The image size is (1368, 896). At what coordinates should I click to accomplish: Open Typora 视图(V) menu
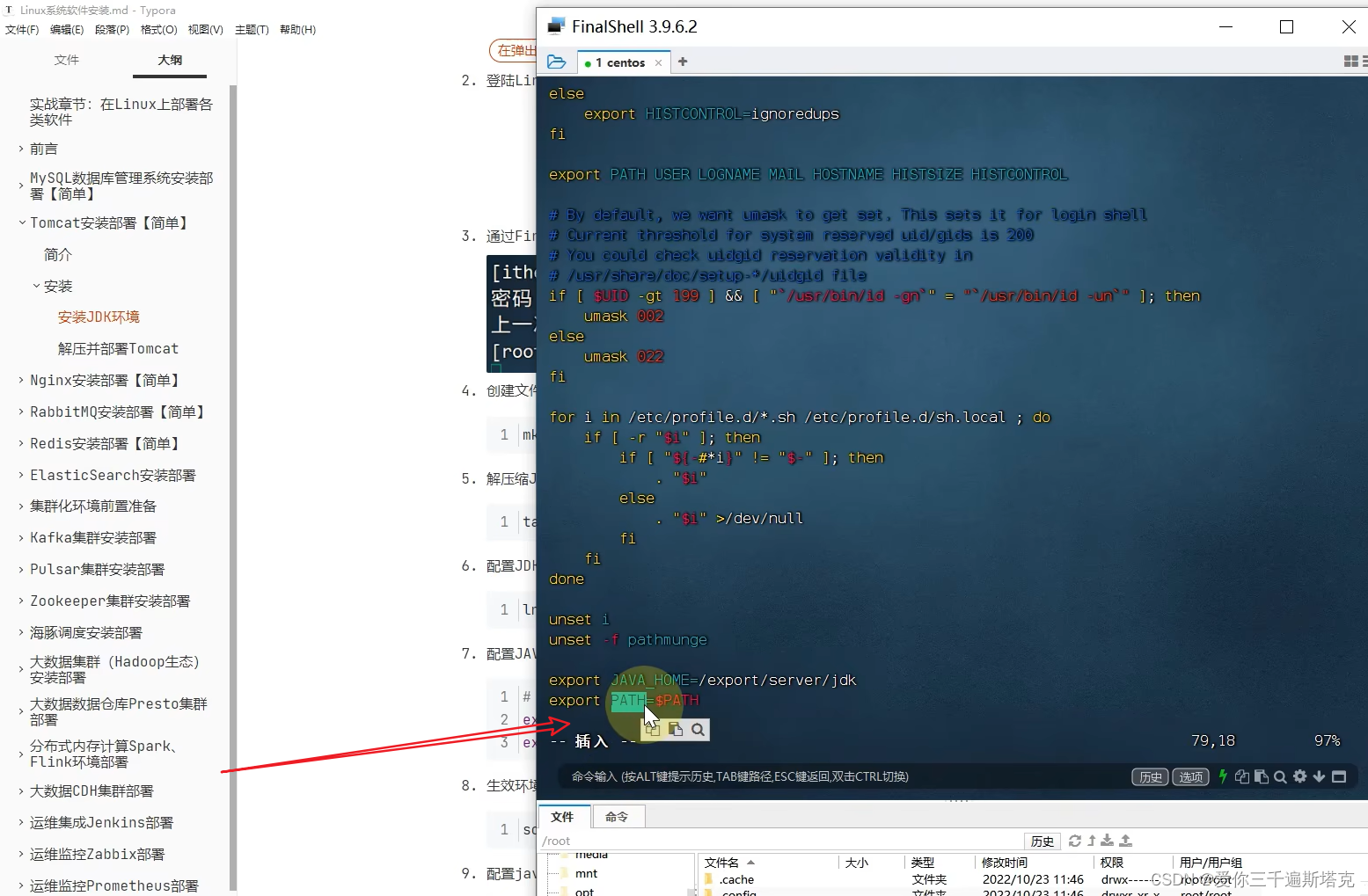pos(206,30)
